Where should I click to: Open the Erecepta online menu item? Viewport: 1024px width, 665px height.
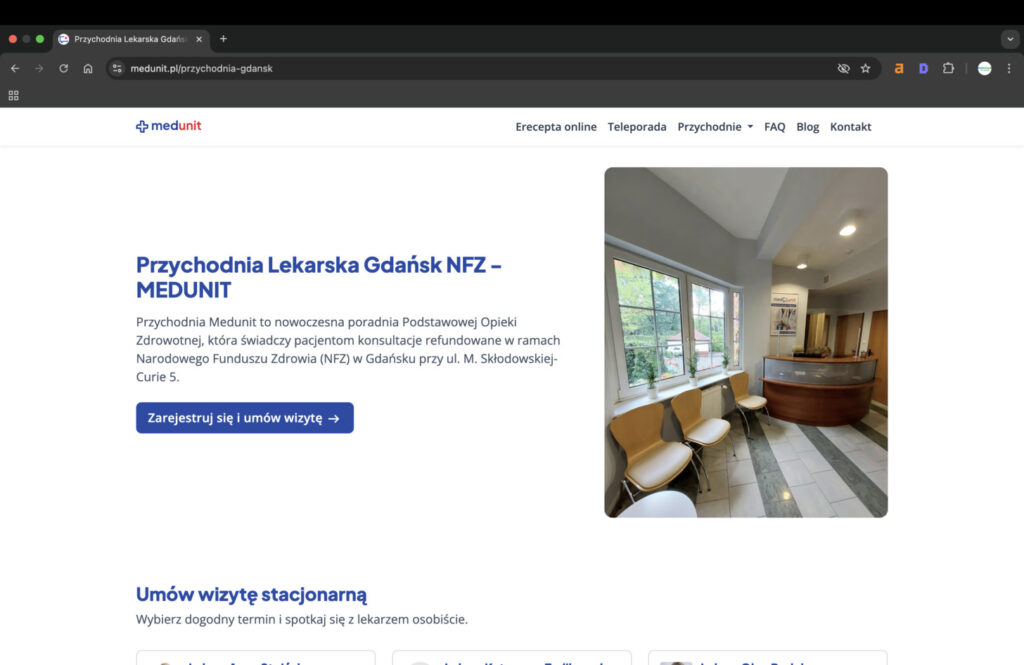(556, 127)
